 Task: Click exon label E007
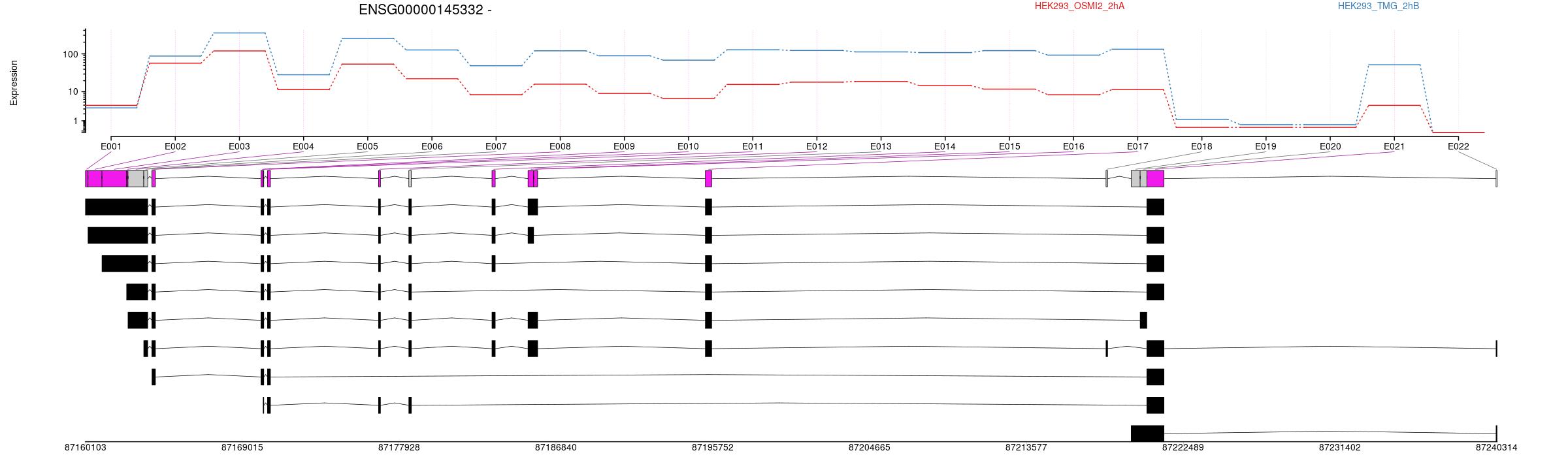(x=496, y=146)
